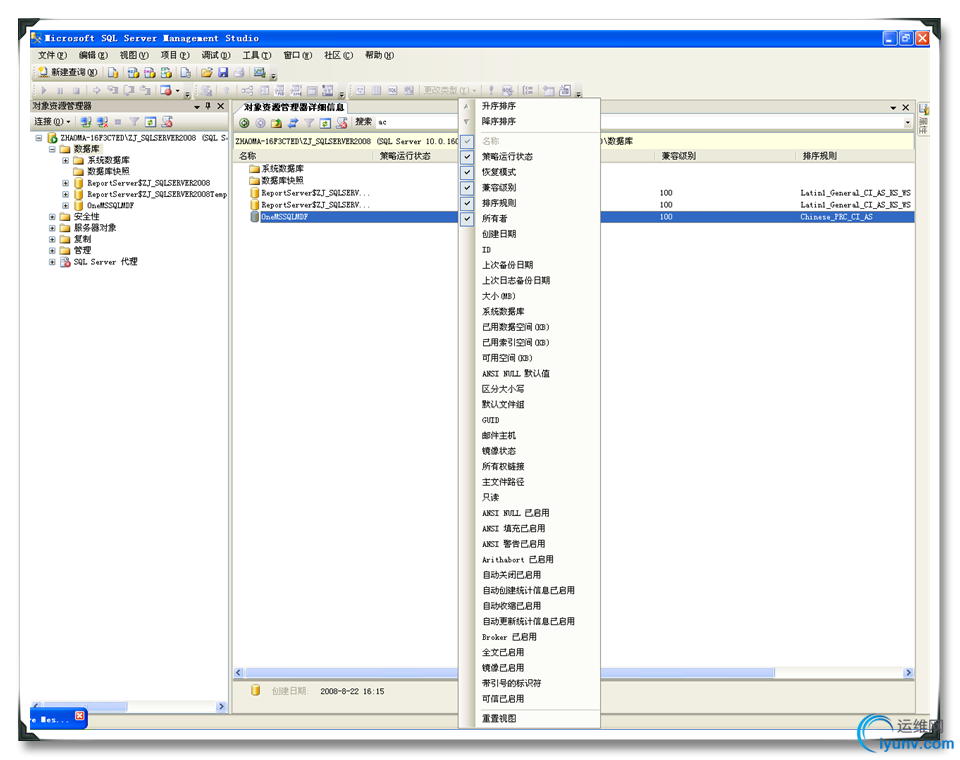The height and width of the screenshot is (760, 960).
Task: Open the 文件 menu
Action: point(52,55)
